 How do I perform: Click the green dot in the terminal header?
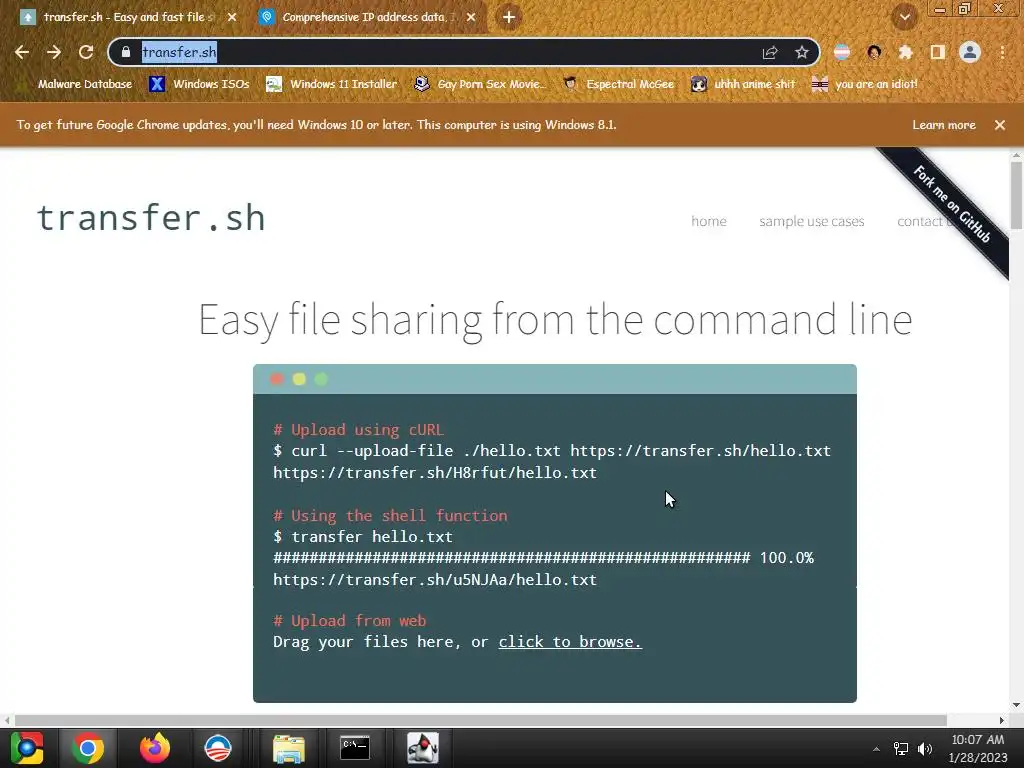(x=321, y=379)
